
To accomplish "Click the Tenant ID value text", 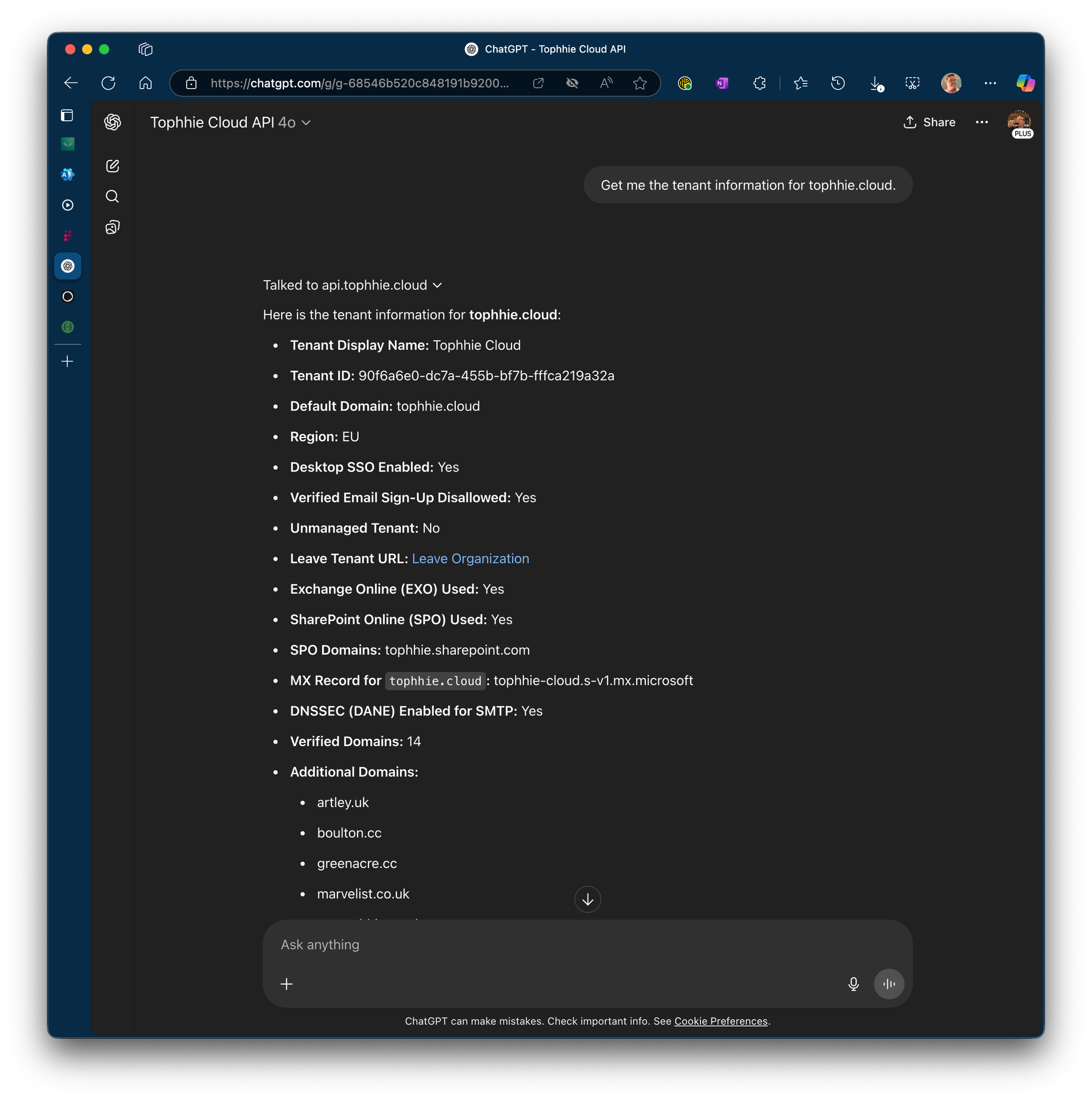I will click(486, 376).
